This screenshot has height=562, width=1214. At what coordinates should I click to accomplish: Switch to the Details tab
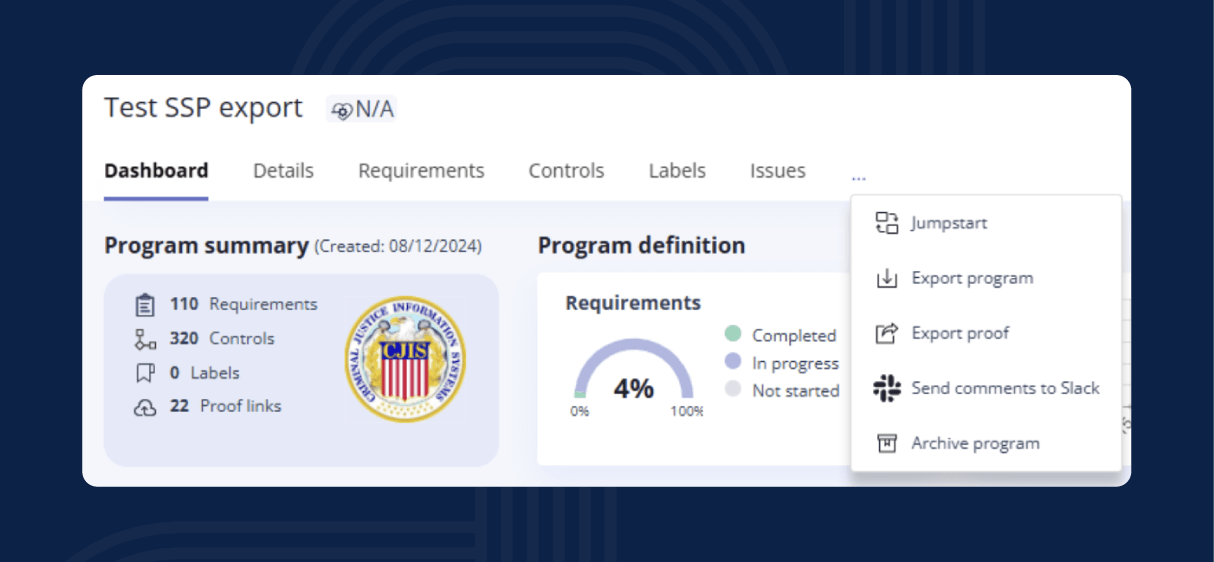(x=283, y=171)
